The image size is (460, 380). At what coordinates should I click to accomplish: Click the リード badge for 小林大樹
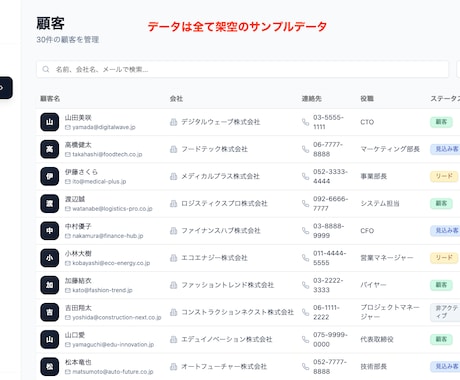coord(444,258)
